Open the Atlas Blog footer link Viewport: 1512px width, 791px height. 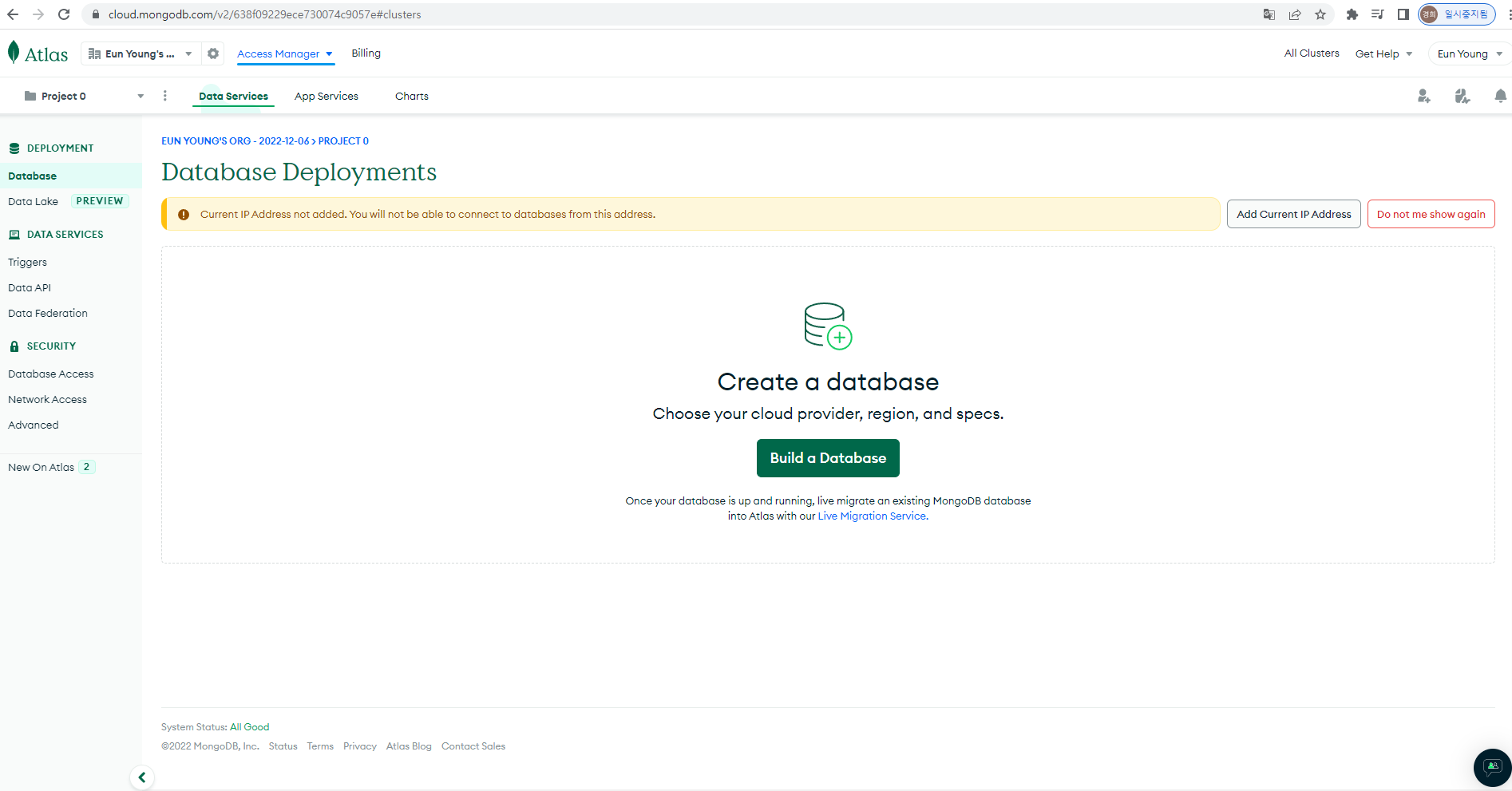(x=409, y=746)
